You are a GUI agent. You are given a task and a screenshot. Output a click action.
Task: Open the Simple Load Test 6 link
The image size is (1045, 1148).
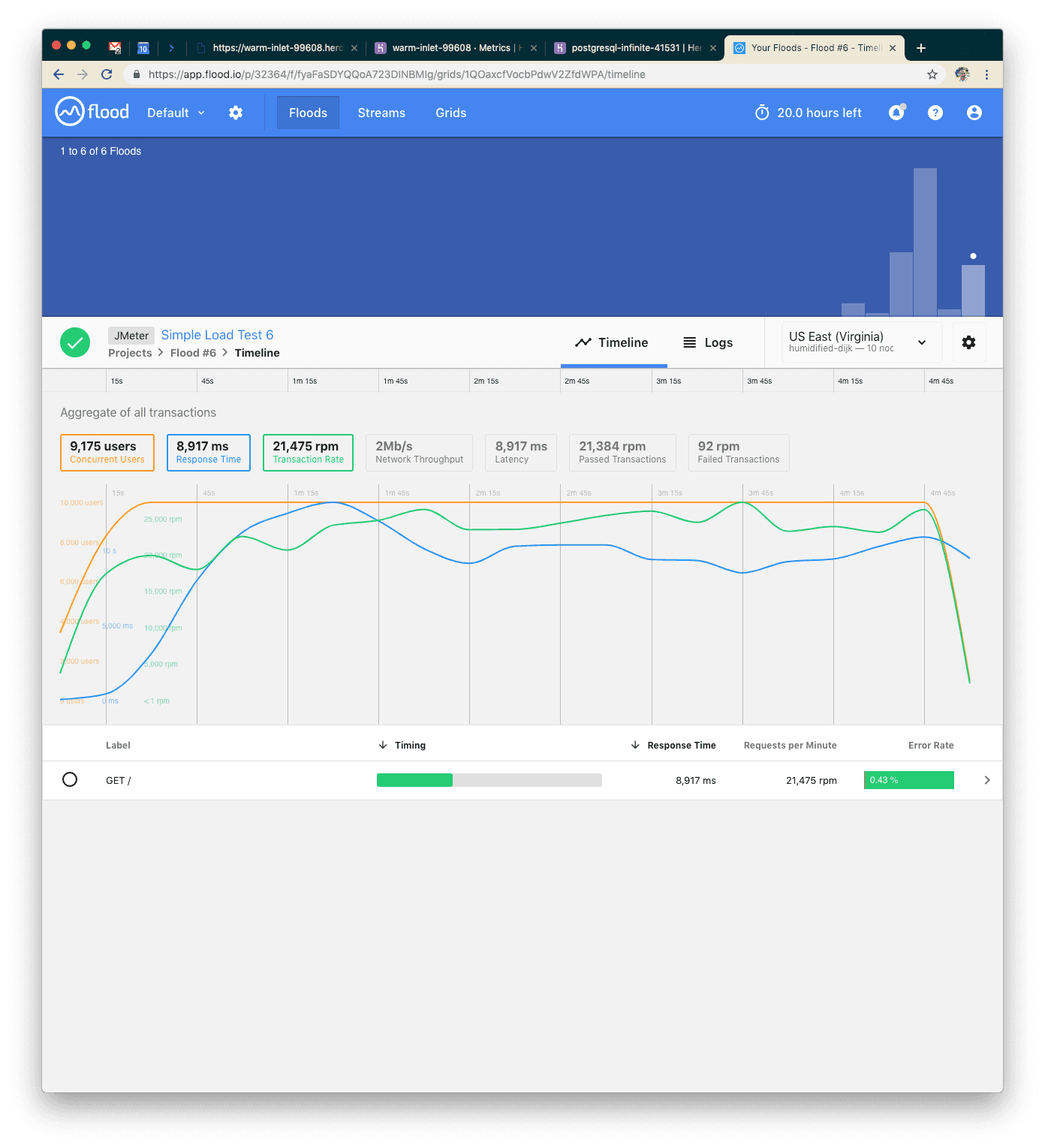point(217,335)
